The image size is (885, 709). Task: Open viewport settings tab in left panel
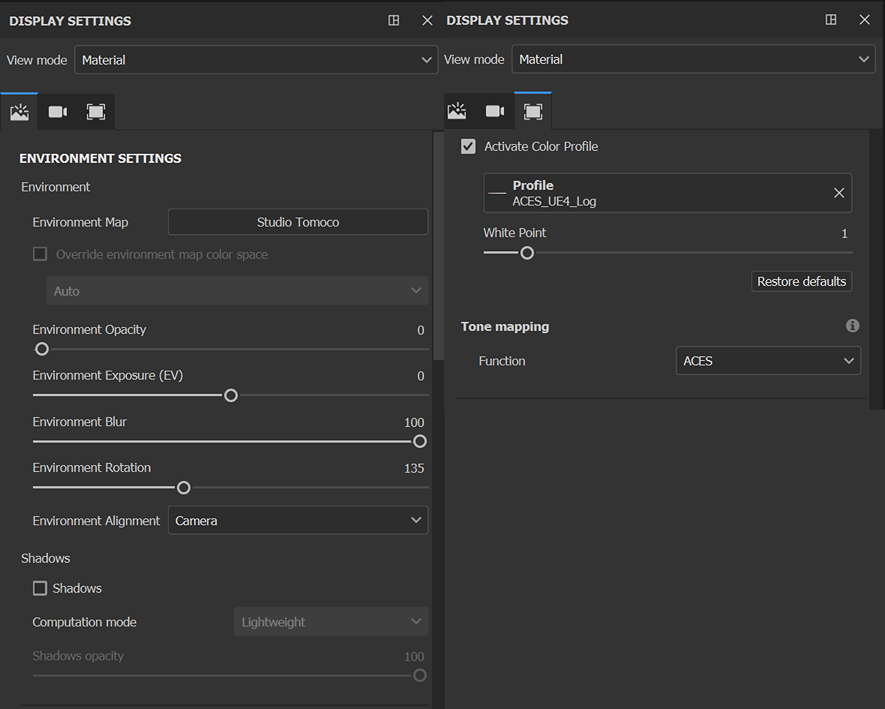tap(96, 112)
